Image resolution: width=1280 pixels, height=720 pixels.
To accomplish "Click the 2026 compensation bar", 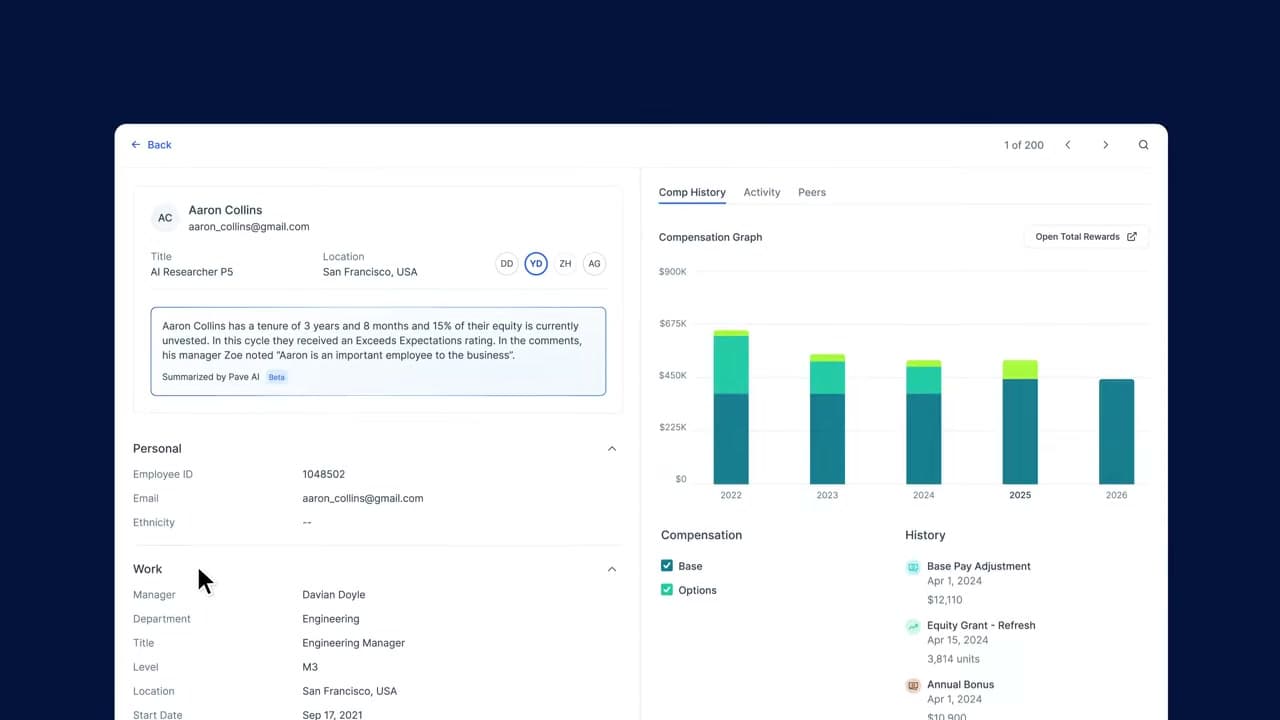I will (1116, 432).
